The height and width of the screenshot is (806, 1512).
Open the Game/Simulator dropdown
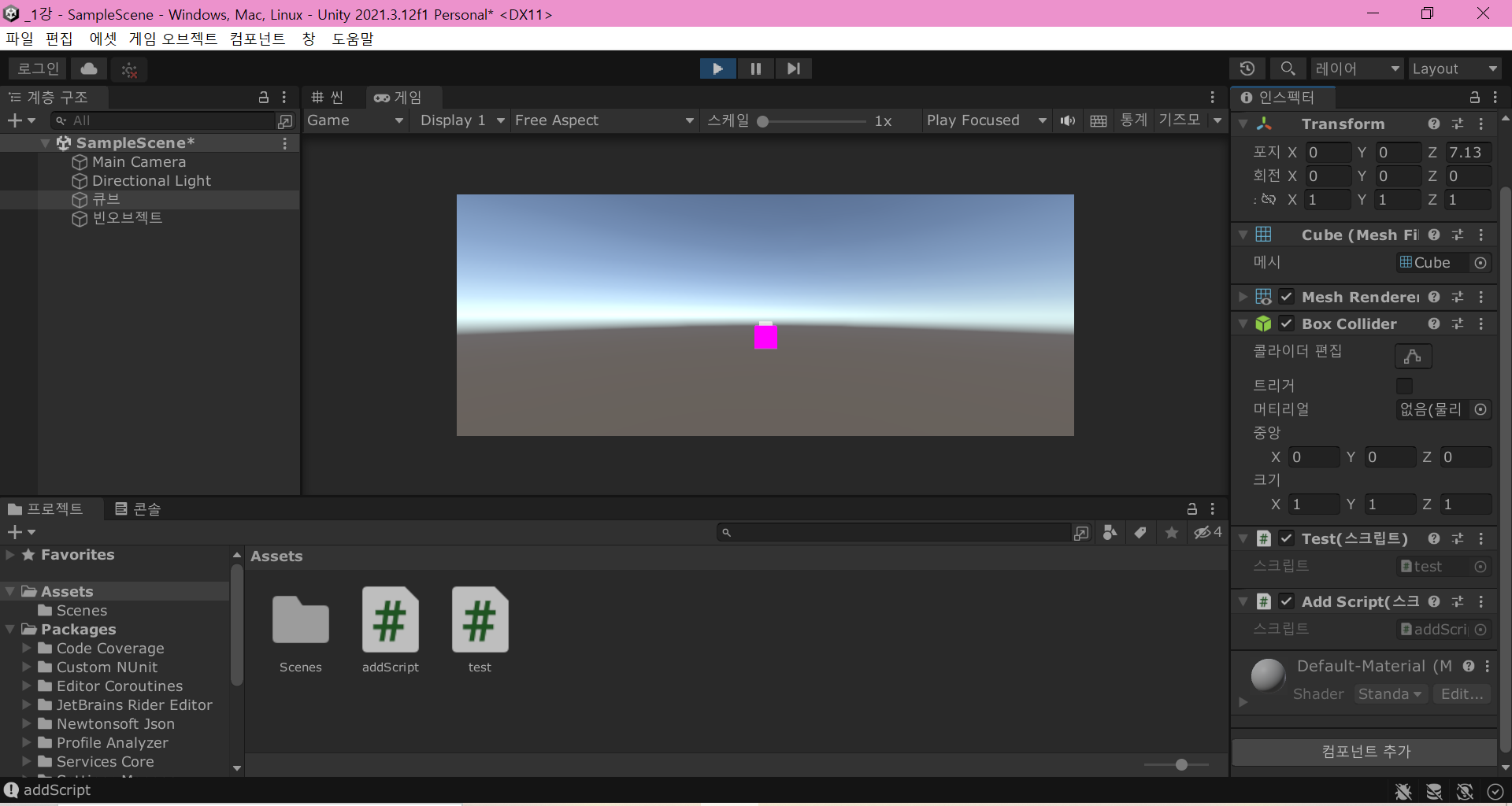point(356,120)
